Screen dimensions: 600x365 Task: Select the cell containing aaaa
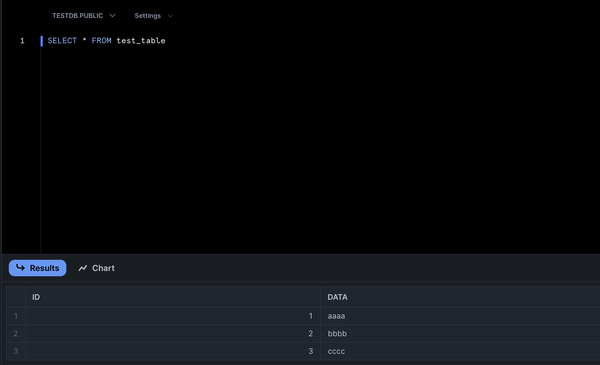460,316
